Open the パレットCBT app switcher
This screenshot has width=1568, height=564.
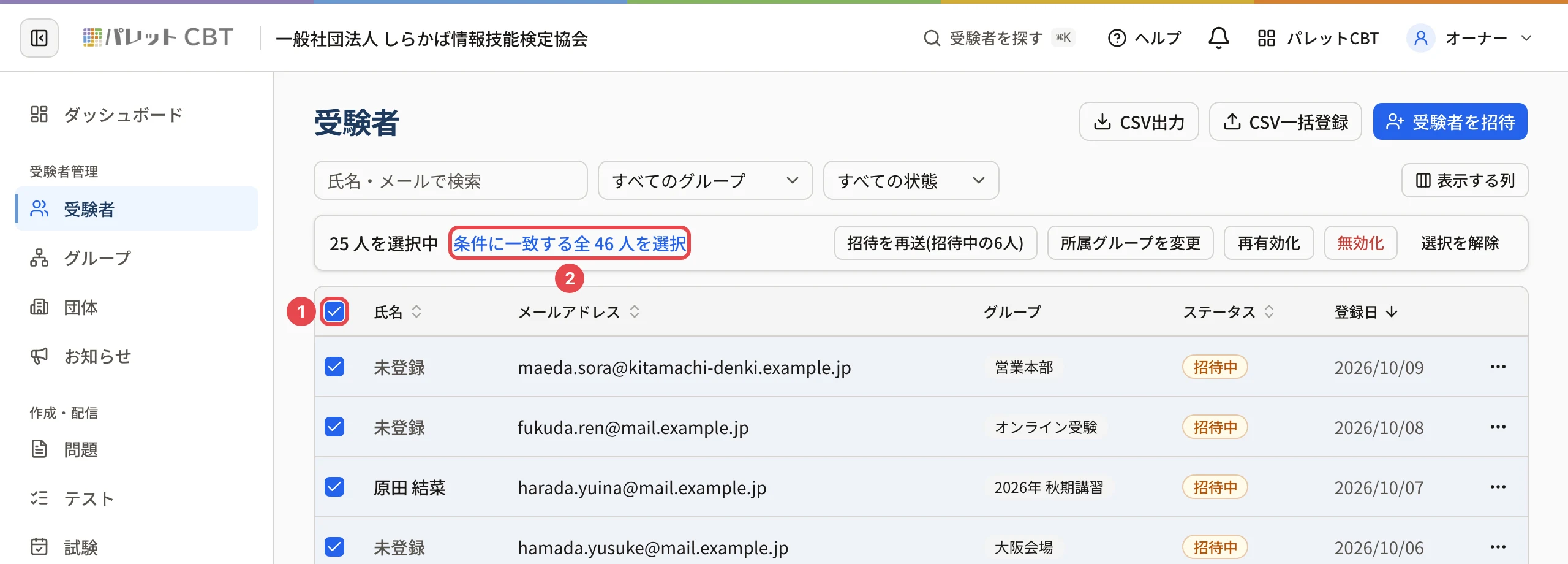(x=1318, y=38)
